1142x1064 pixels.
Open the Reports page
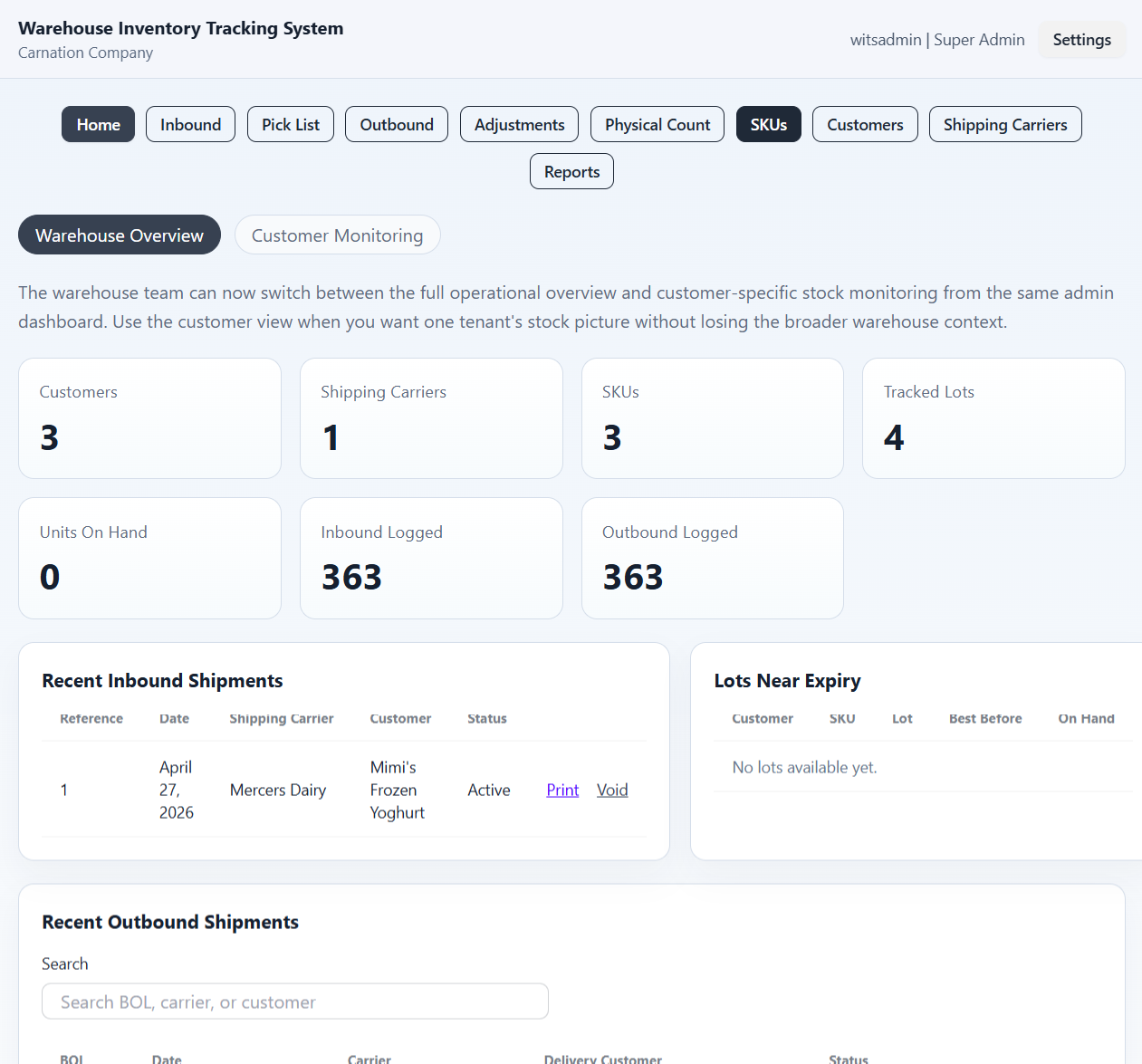571,171
